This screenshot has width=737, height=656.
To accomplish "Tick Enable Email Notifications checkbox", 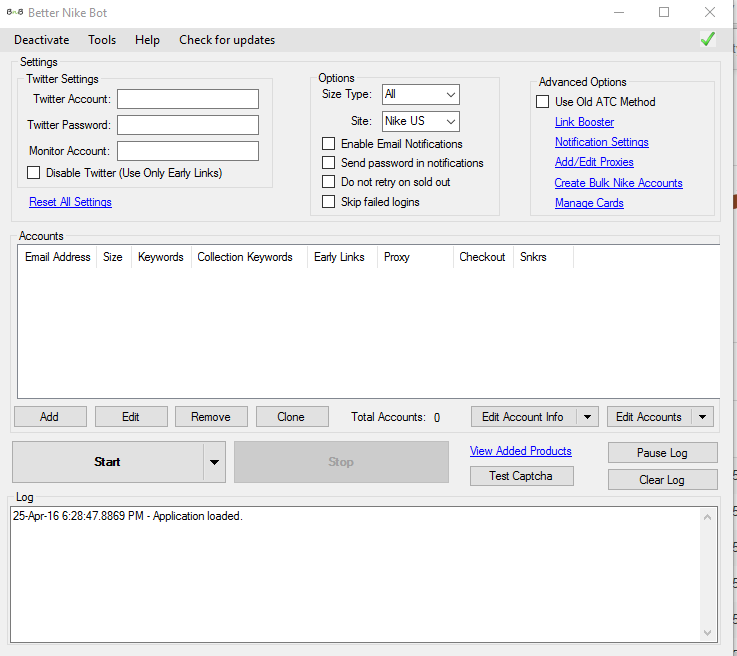I will [328, 143].
